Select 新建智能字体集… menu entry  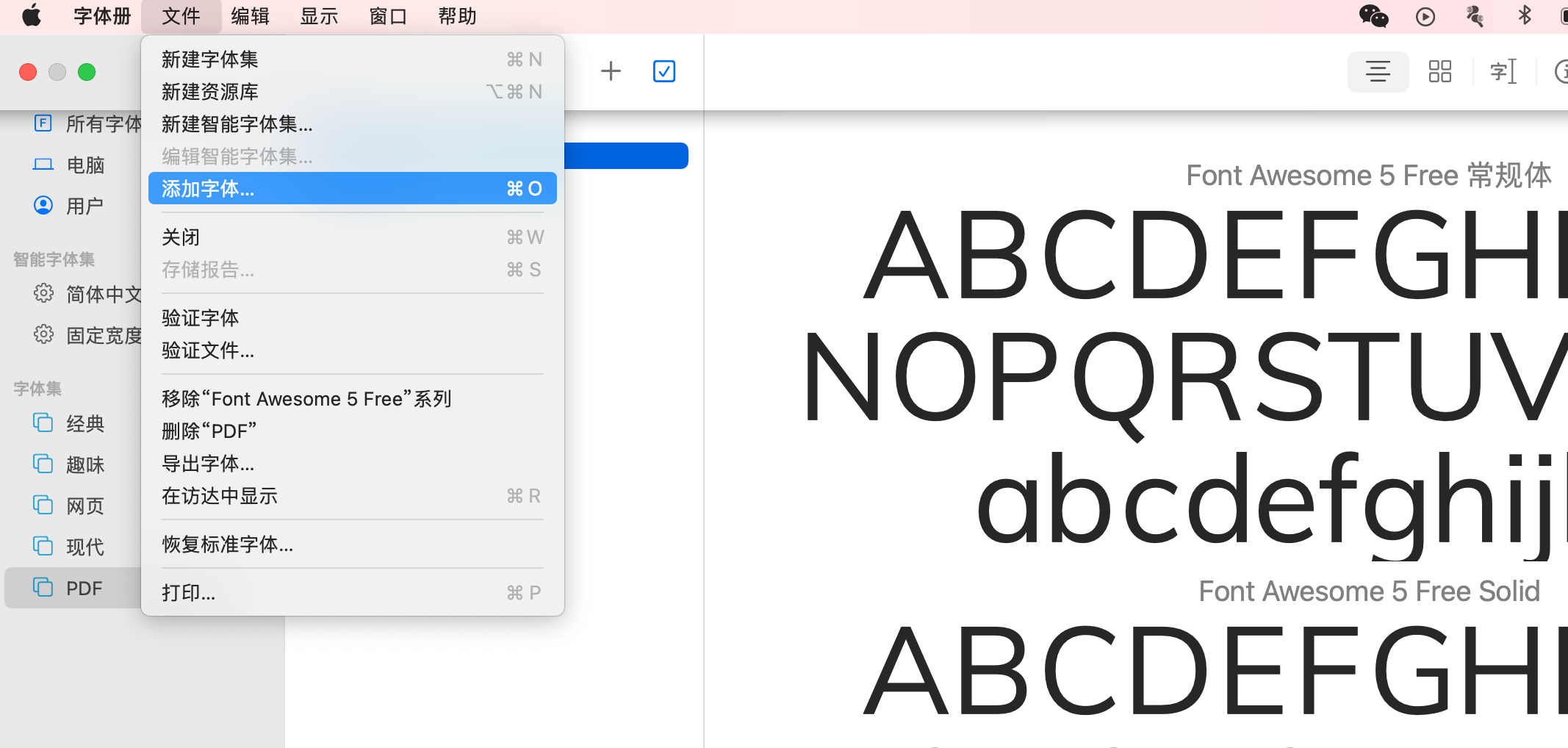(x=352, y=123)
